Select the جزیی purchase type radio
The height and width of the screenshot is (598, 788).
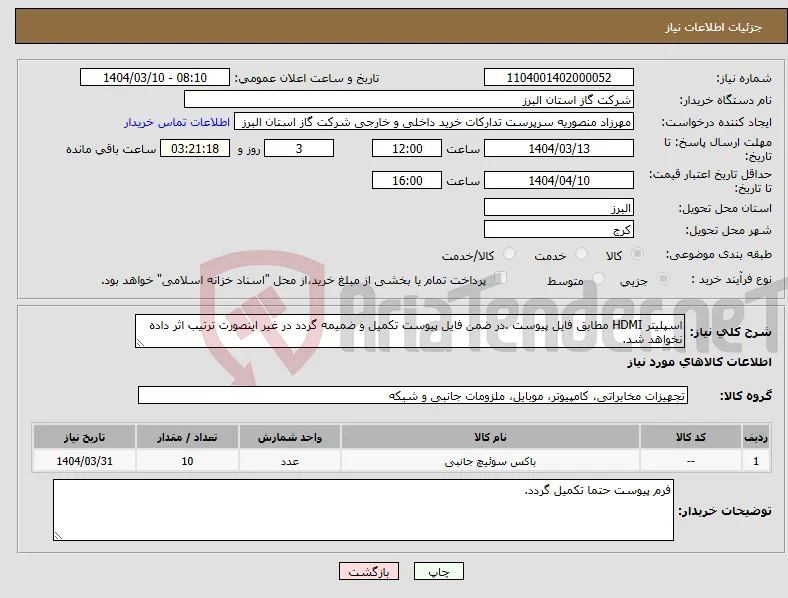[663, 278]
